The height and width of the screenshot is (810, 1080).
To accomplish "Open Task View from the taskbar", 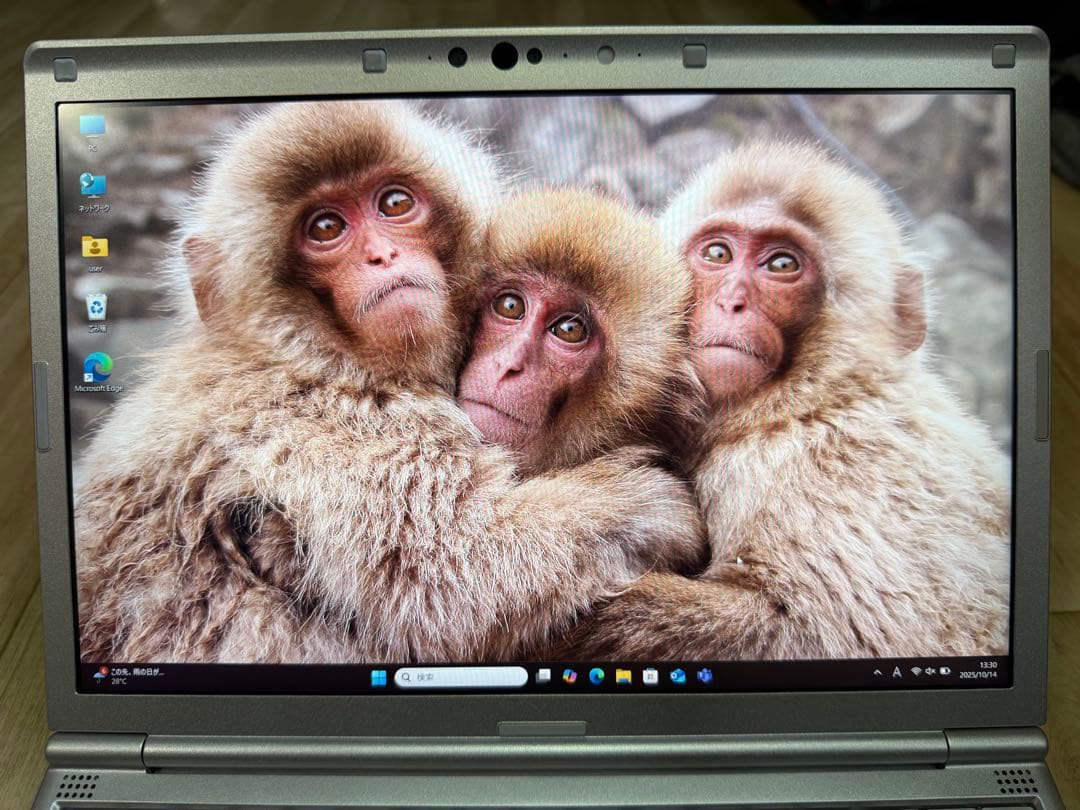I will coord(543,675).
